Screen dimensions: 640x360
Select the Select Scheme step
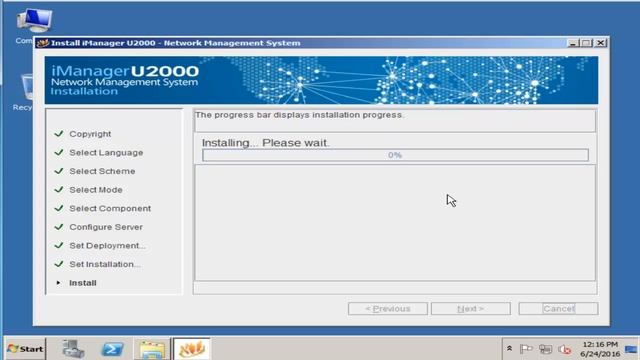pyautogui.click(x=102, y=171)
